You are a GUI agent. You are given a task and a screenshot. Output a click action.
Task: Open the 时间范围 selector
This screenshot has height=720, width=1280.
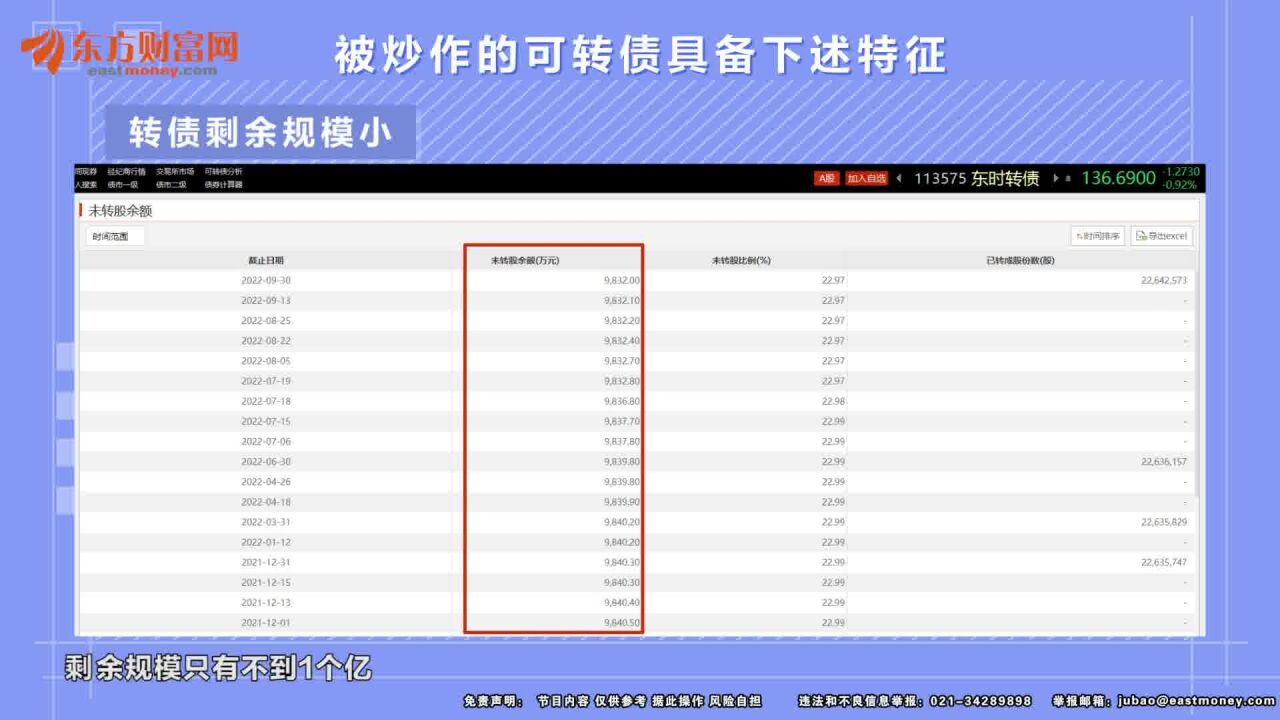[114, 237]
